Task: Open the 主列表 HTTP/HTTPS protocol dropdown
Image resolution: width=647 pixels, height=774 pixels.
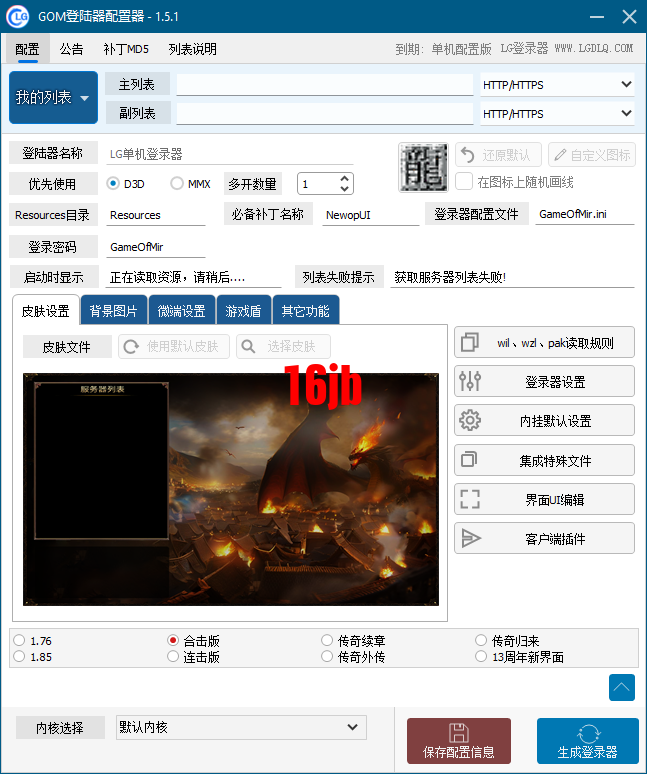Action: click(x=557, y=85)
